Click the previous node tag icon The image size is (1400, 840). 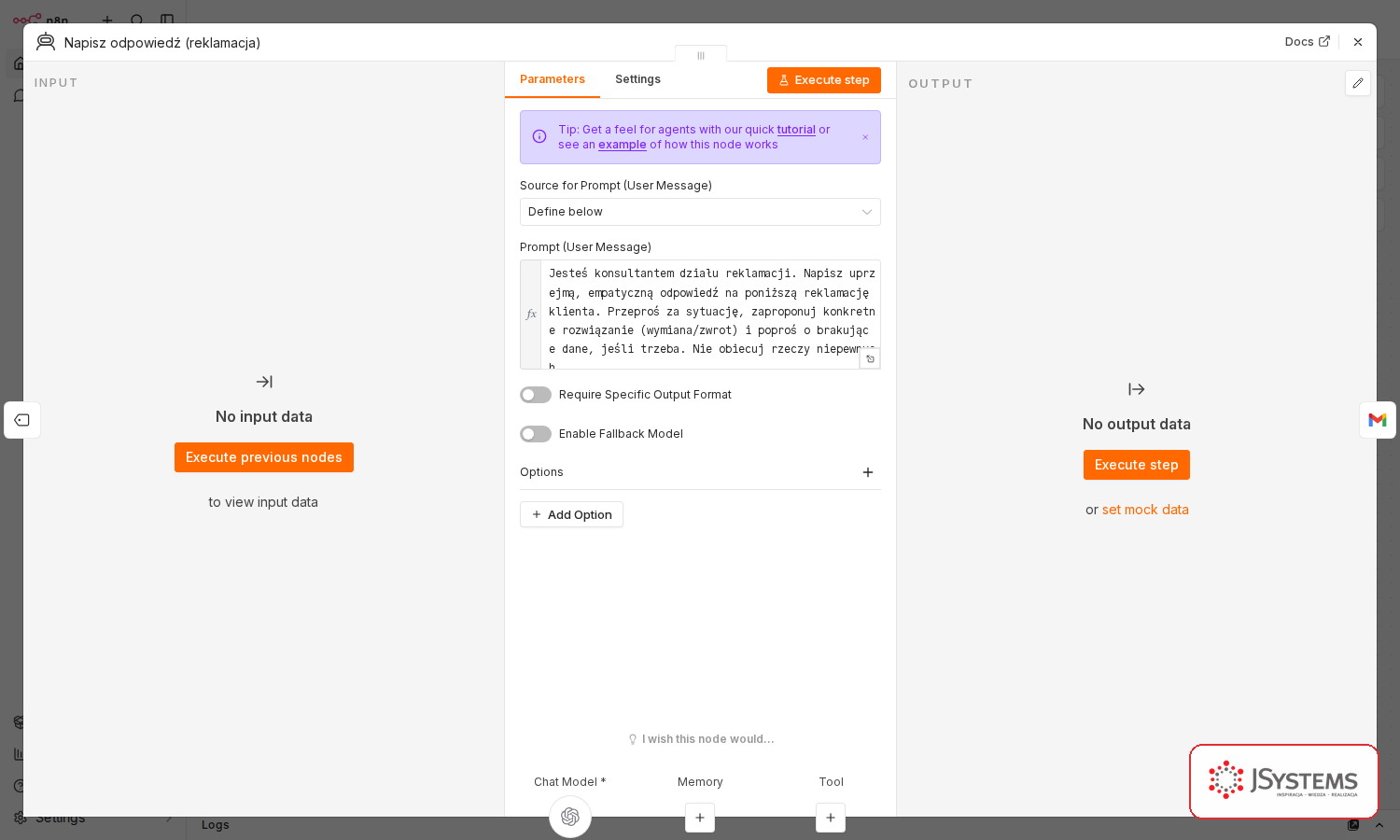(22, 420)
